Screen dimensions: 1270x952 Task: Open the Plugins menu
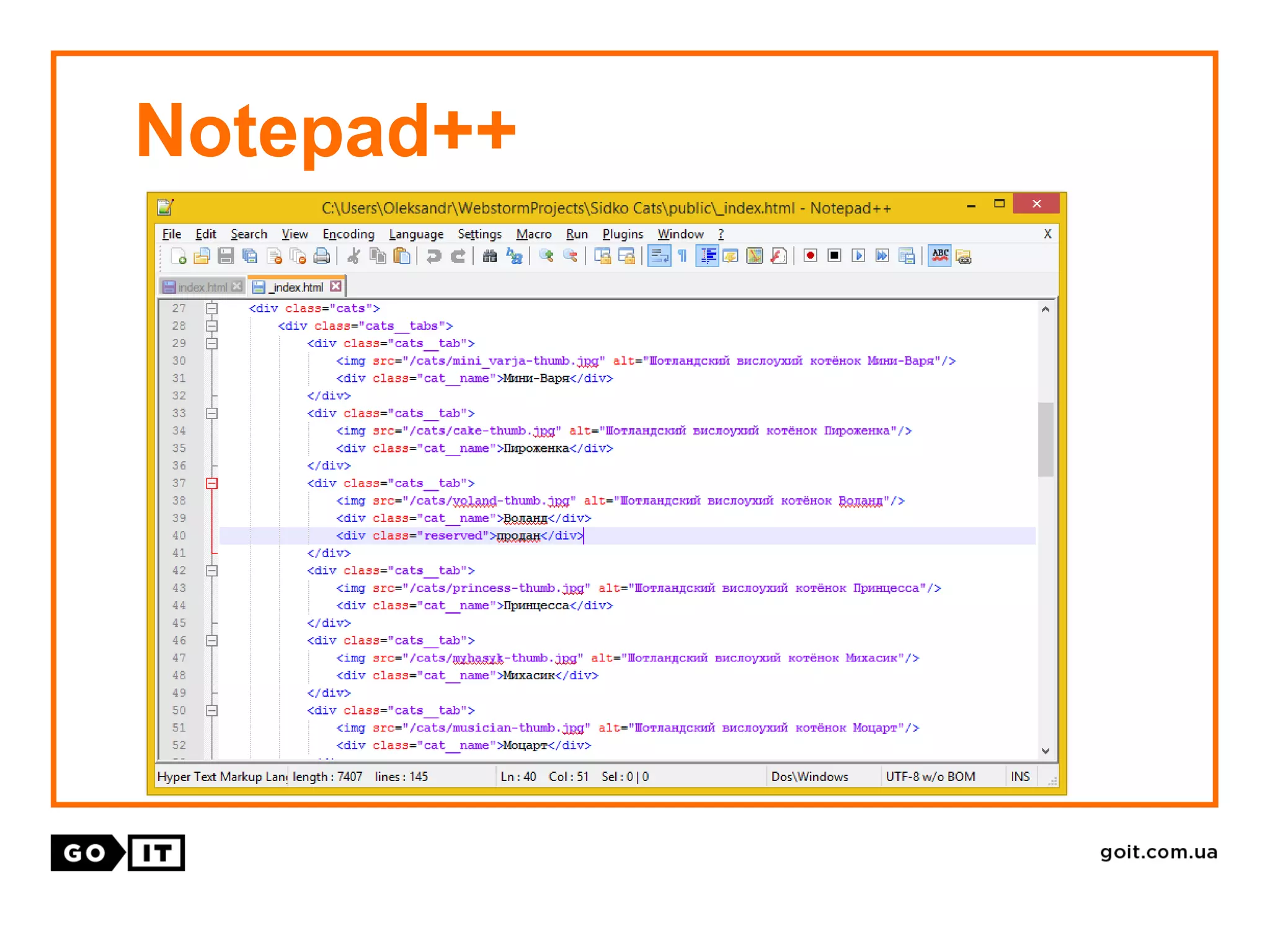coord(623,234)
